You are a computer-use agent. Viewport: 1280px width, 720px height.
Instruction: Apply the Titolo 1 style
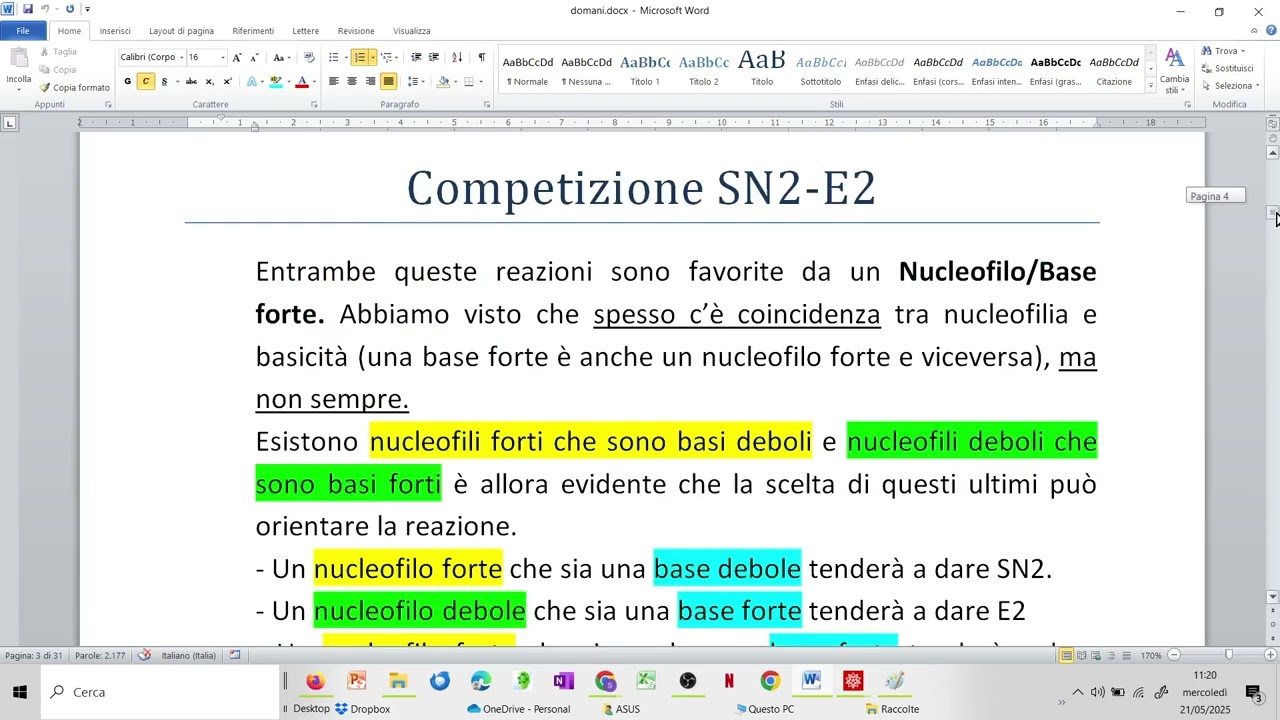pos(645,69)
